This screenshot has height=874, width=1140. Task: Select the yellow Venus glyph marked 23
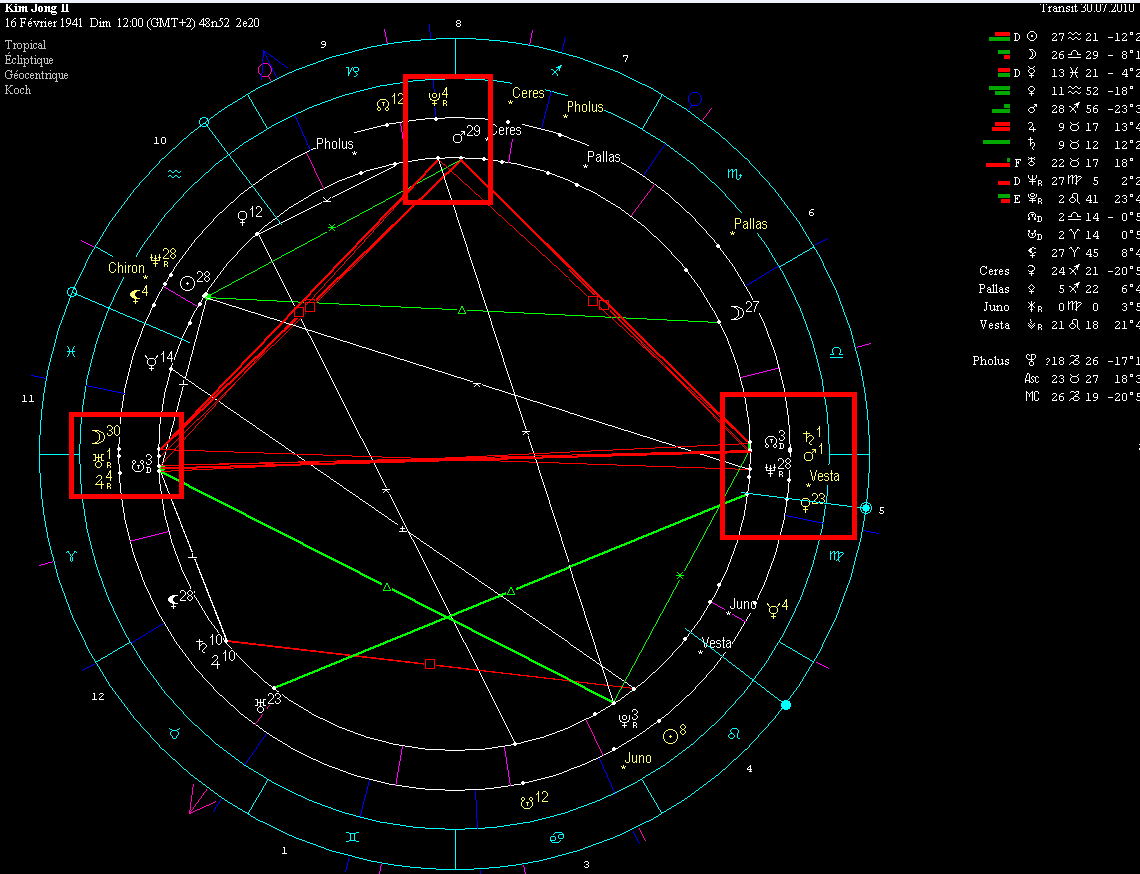[805, 503]
